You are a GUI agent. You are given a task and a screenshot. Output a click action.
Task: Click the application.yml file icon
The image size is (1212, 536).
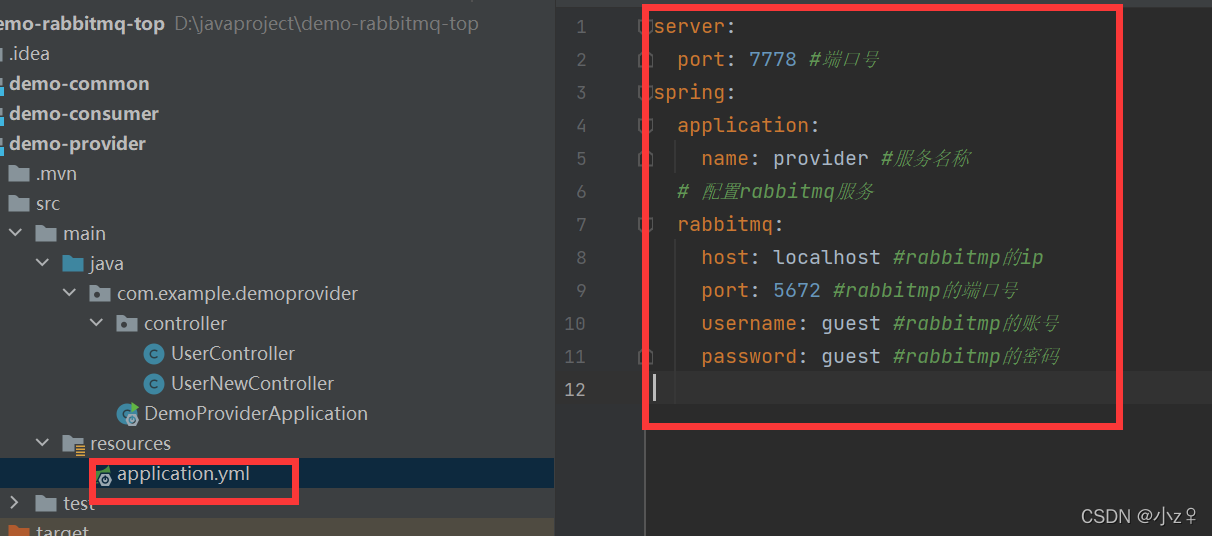(x=103, y=476)
